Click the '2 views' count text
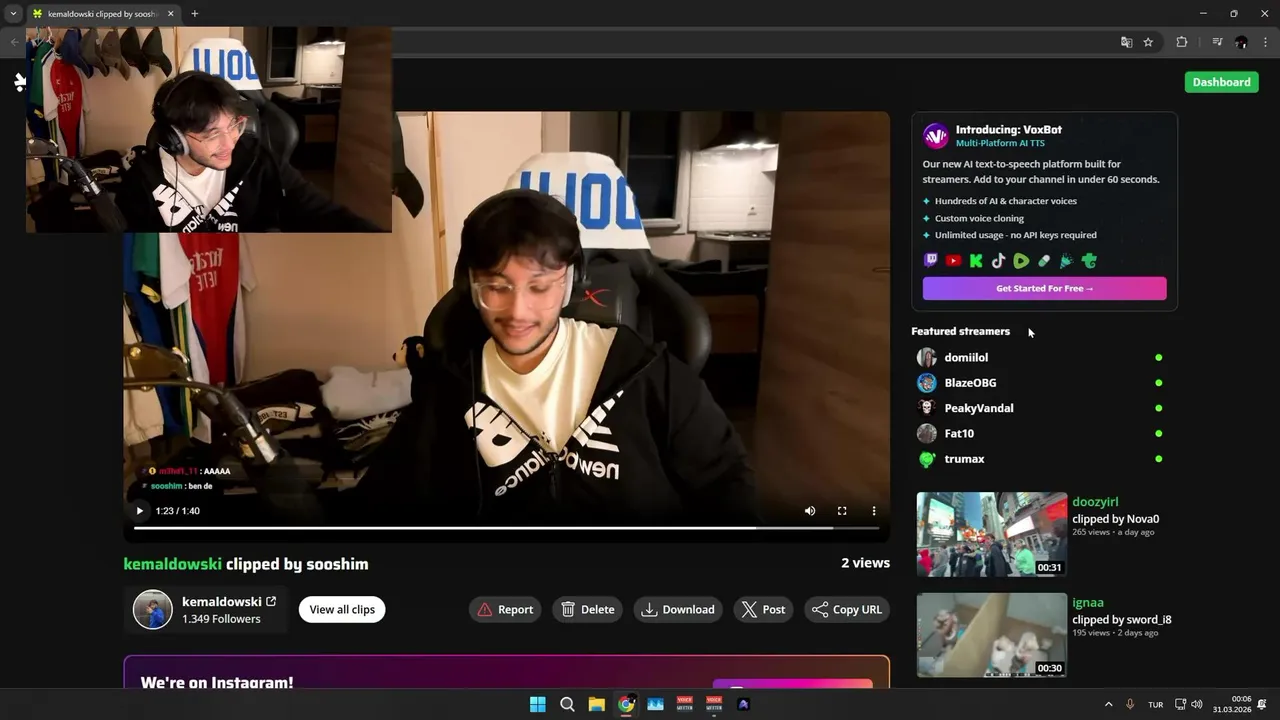Image resolution: width=1280 pixels, height=720 pixels. (865, 563)
